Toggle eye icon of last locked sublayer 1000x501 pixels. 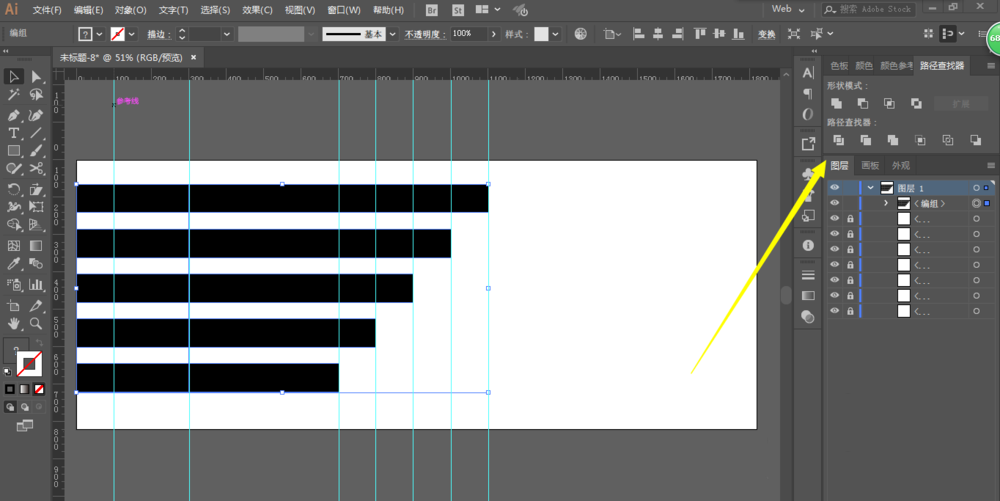(x=834, y=312)
